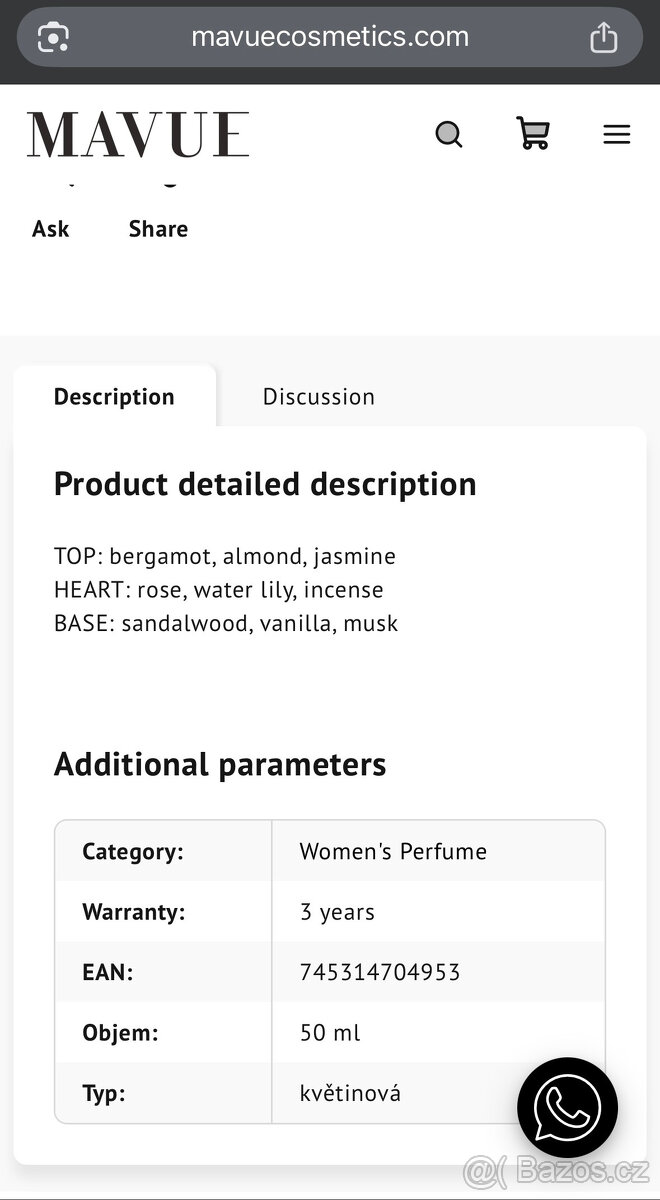This screenshot has height=1200, width=660.
Task: Click the 3 years warranty value
Action: coord(337,912)
